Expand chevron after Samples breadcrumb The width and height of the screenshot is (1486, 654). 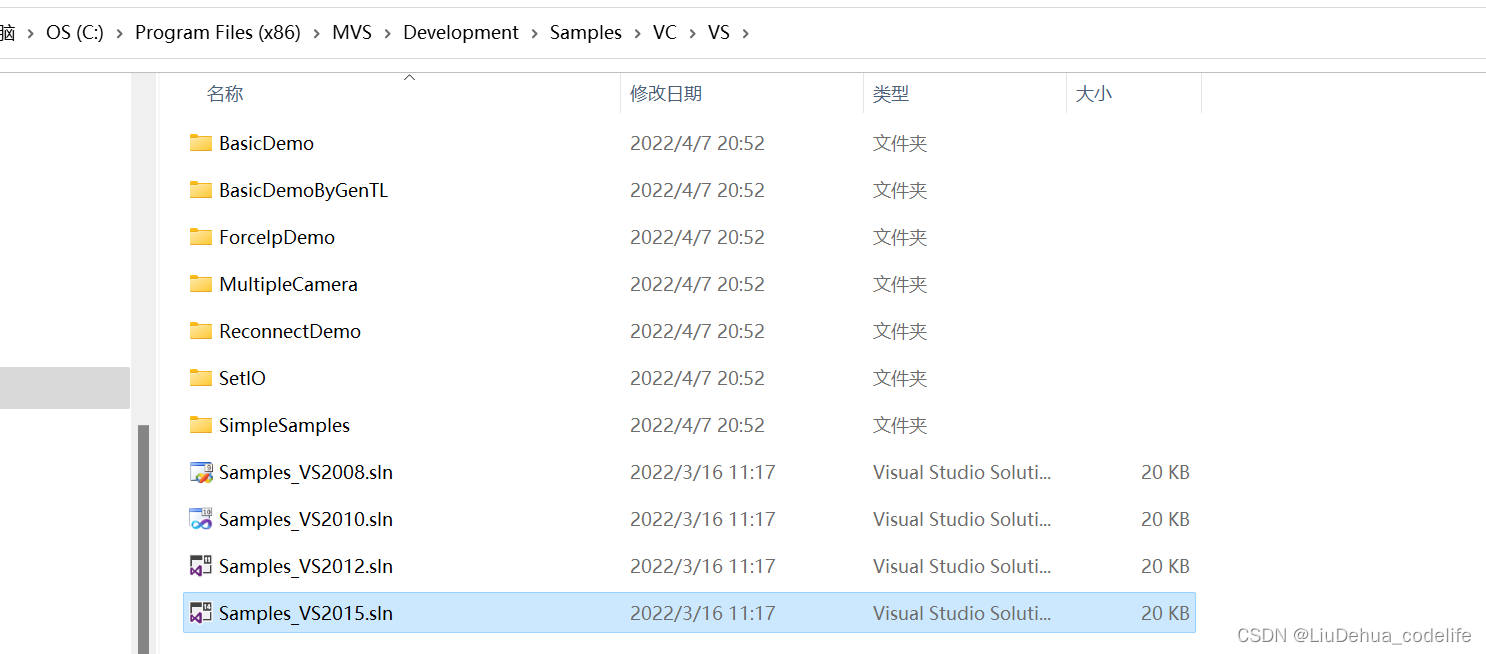pos(638,33)
